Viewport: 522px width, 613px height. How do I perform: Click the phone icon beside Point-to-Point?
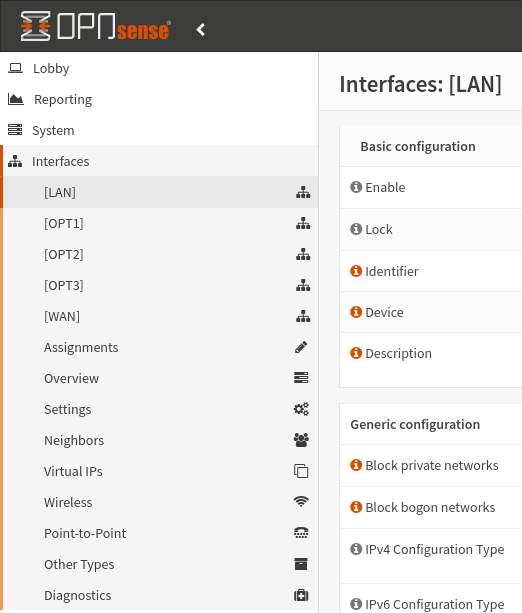(301, 533)
